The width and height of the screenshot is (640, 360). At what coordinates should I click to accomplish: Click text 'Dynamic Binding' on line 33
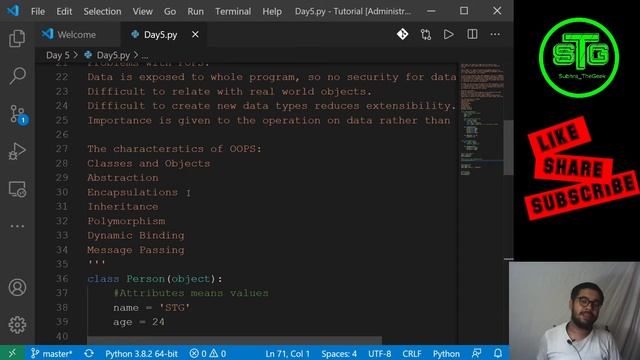point(136,236)
